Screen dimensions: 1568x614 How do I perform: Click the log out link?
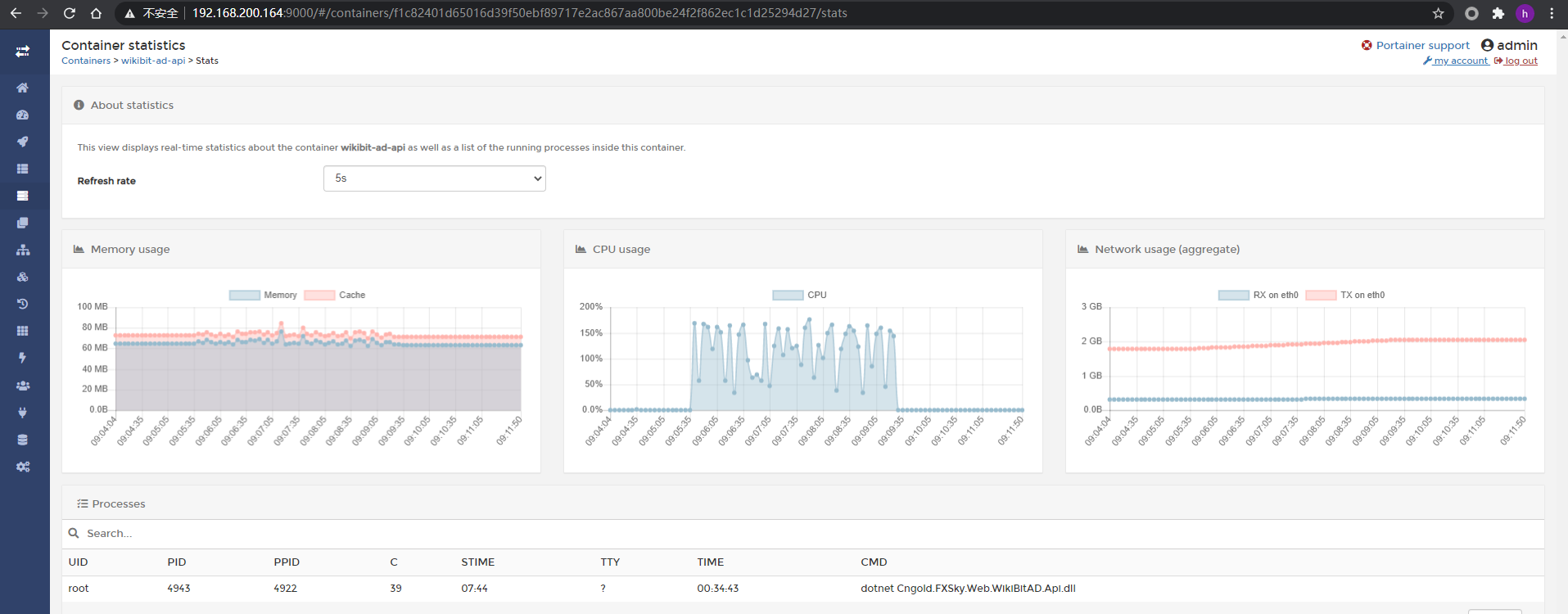1516,61
